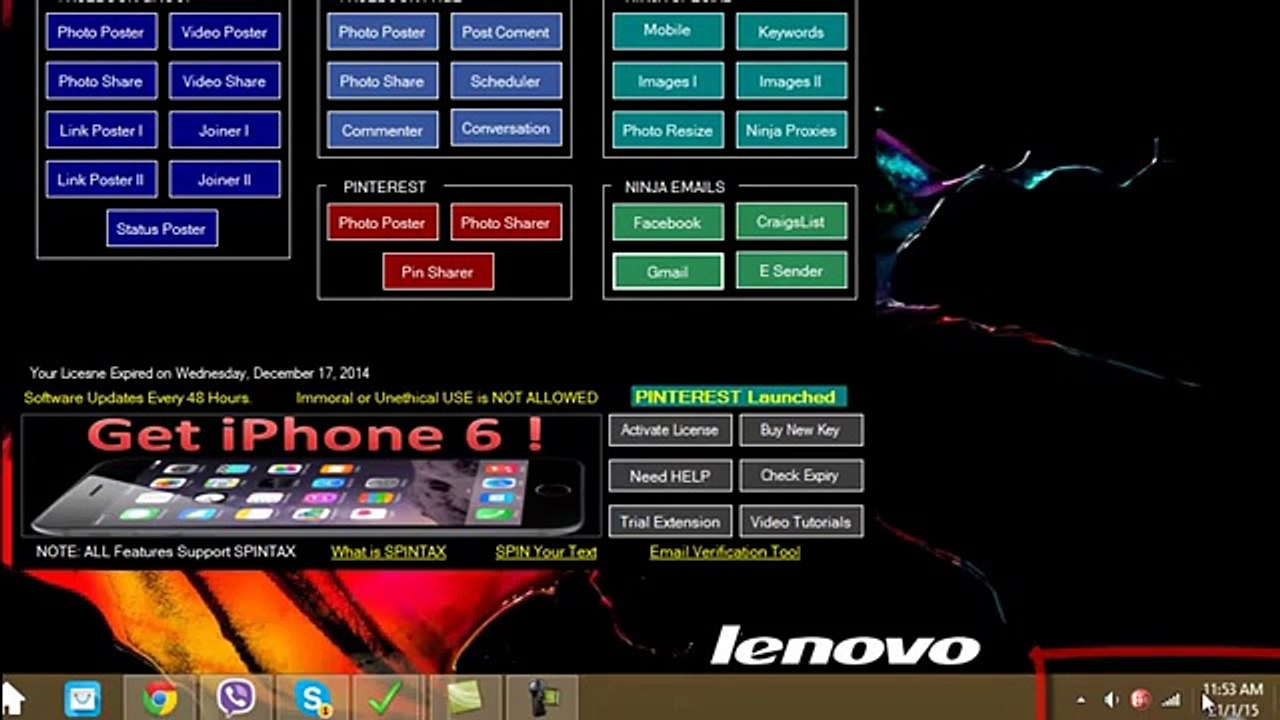The width and height of the screenshot is (1280, 720).
Task: Open the screen recorder camera taskbar icon
Action: coord(541,698)
